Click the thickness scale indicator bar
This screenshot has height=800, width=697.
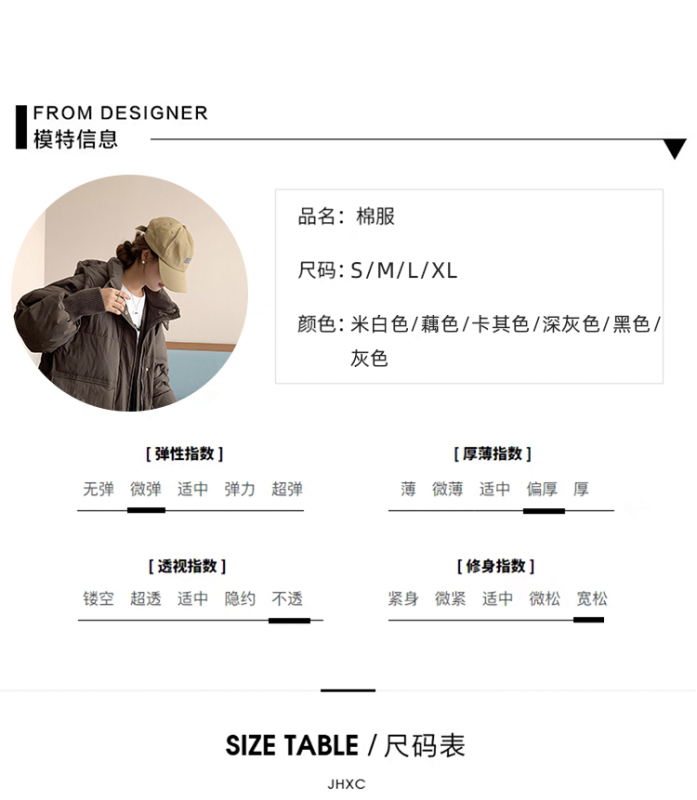point(544,511)
